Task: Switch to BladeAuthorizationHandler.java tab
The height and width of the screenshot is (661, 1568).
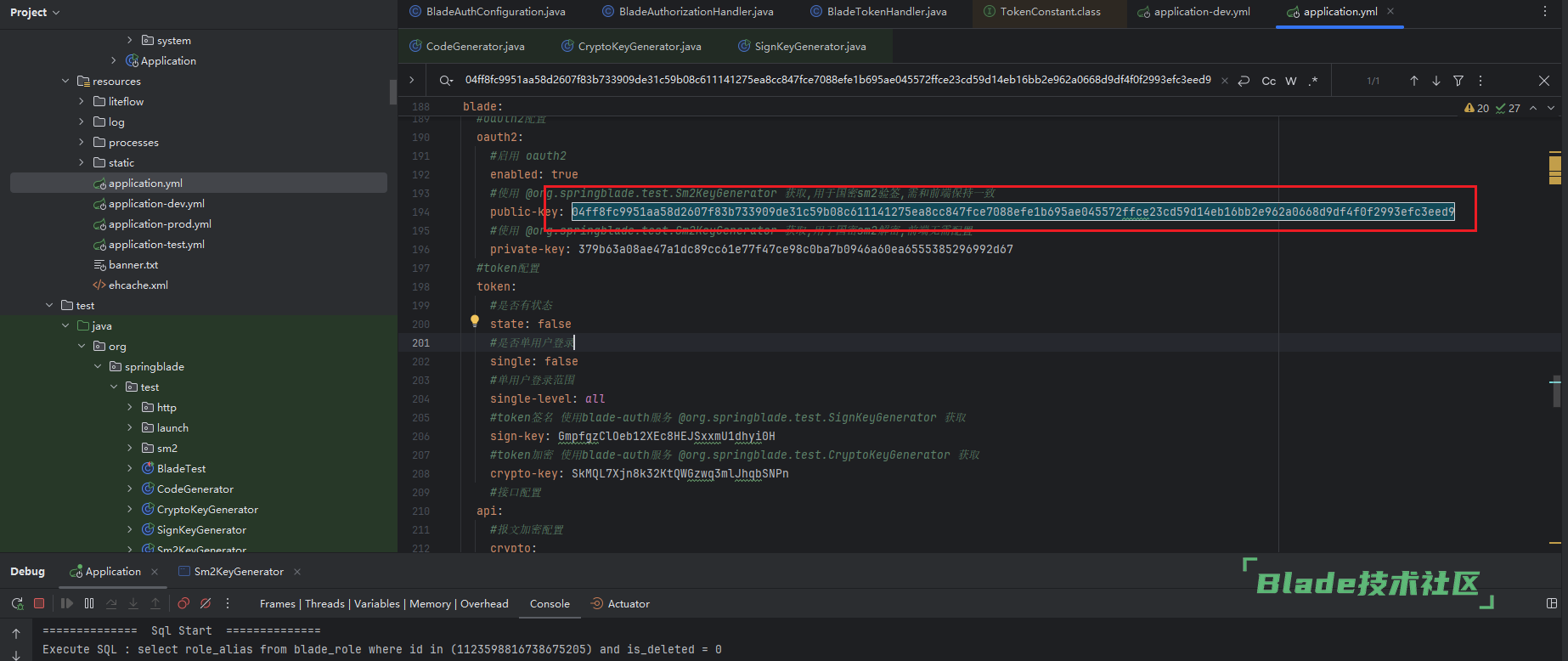Action: click(687, 12)
